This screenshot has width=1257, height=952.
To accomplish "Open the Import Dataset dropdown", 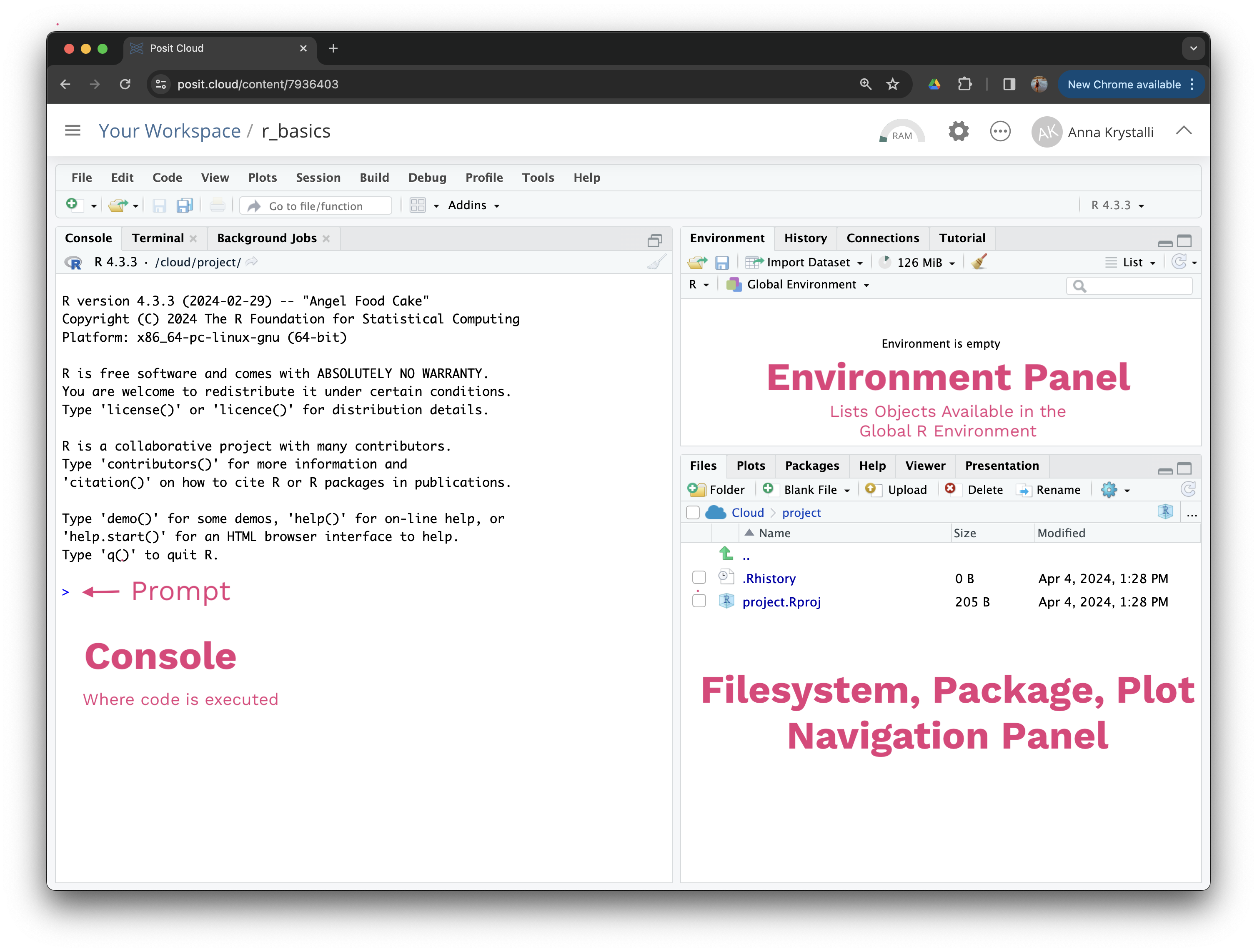I will pos(804,262).
